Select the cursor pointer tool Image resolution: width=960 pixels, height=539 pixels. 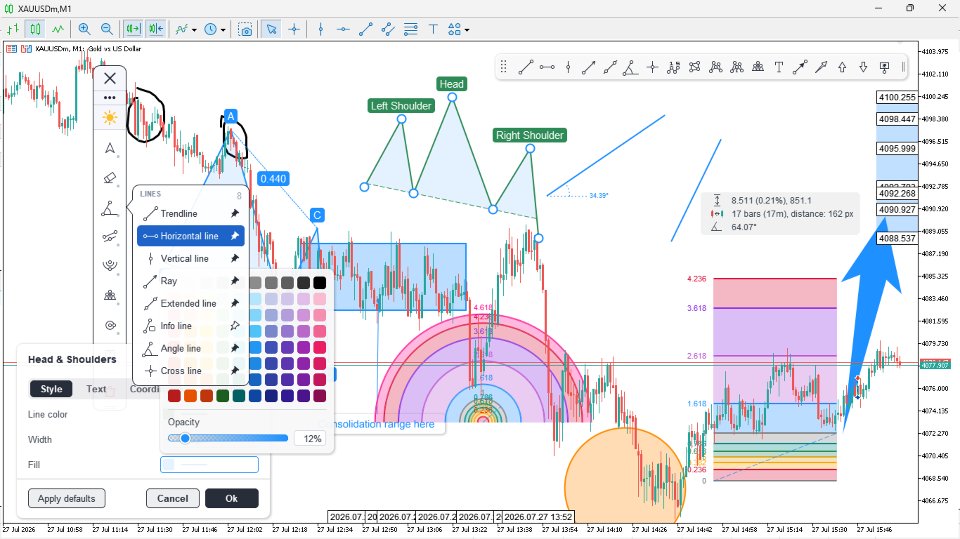pos(272,29)
